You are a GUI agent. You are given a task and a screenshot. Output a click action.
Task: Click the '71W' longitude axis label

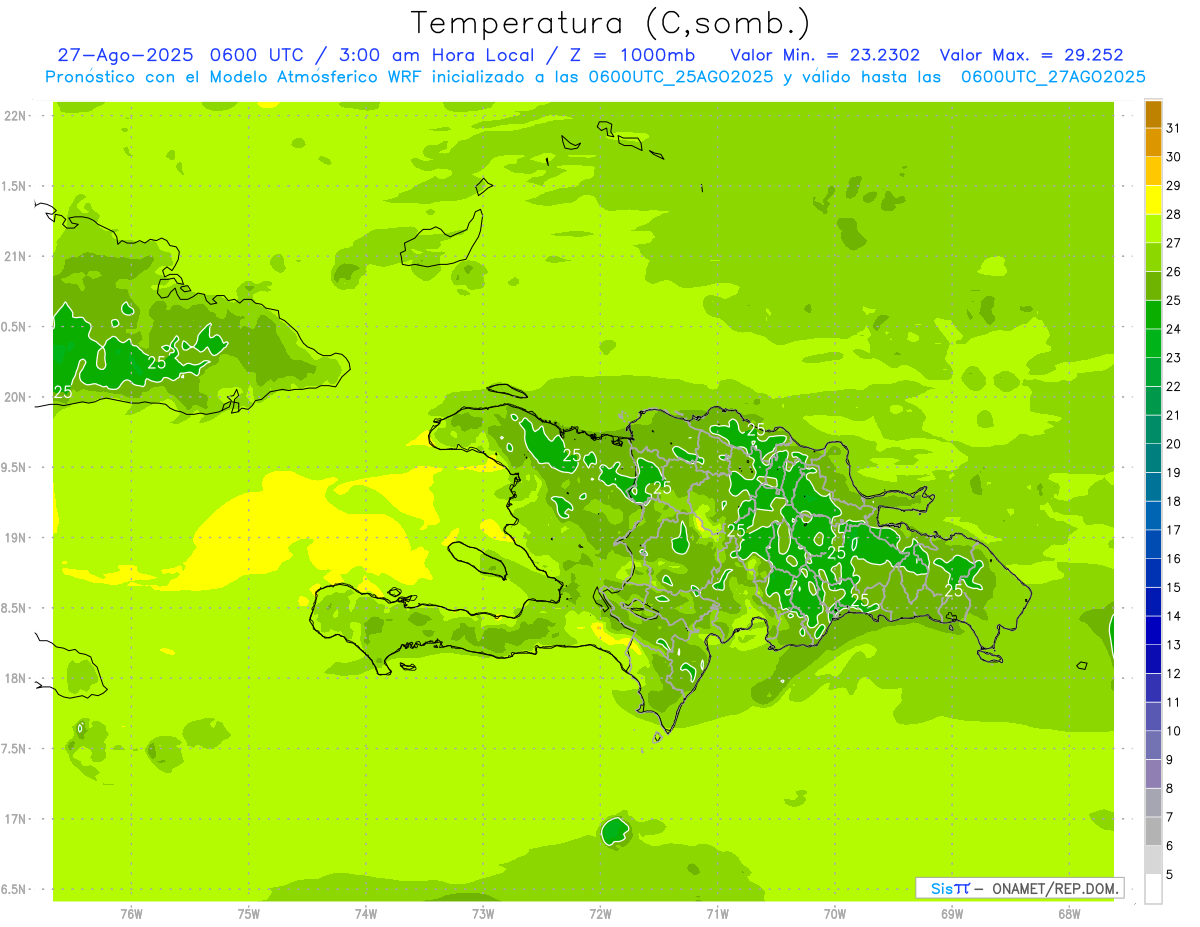point(717,914)
